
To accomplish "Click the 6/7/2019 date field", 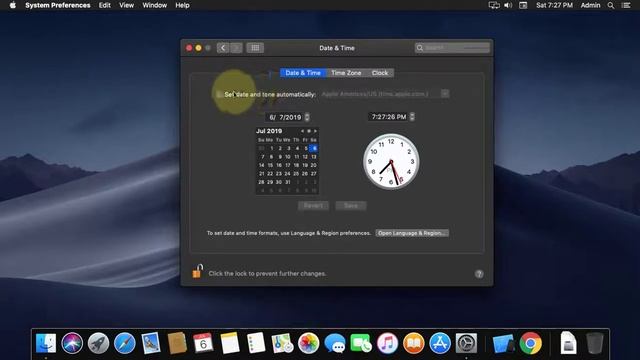I will click(284, 117).
